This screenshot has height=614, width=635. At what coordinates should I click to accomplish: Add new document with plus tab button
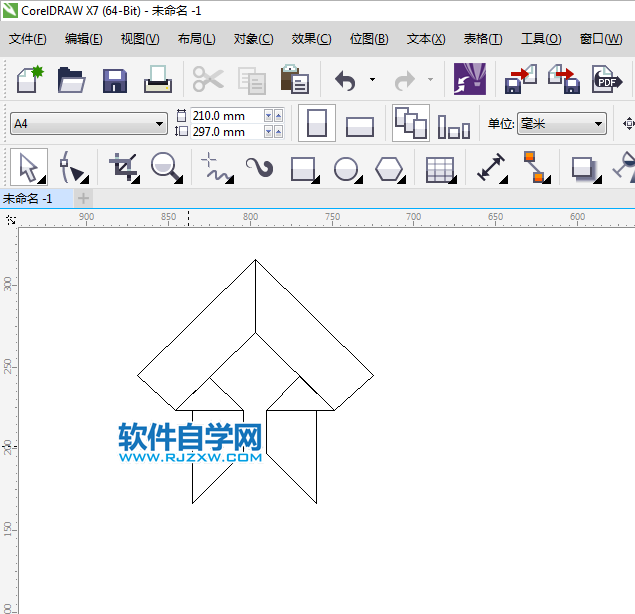point(84,199)
